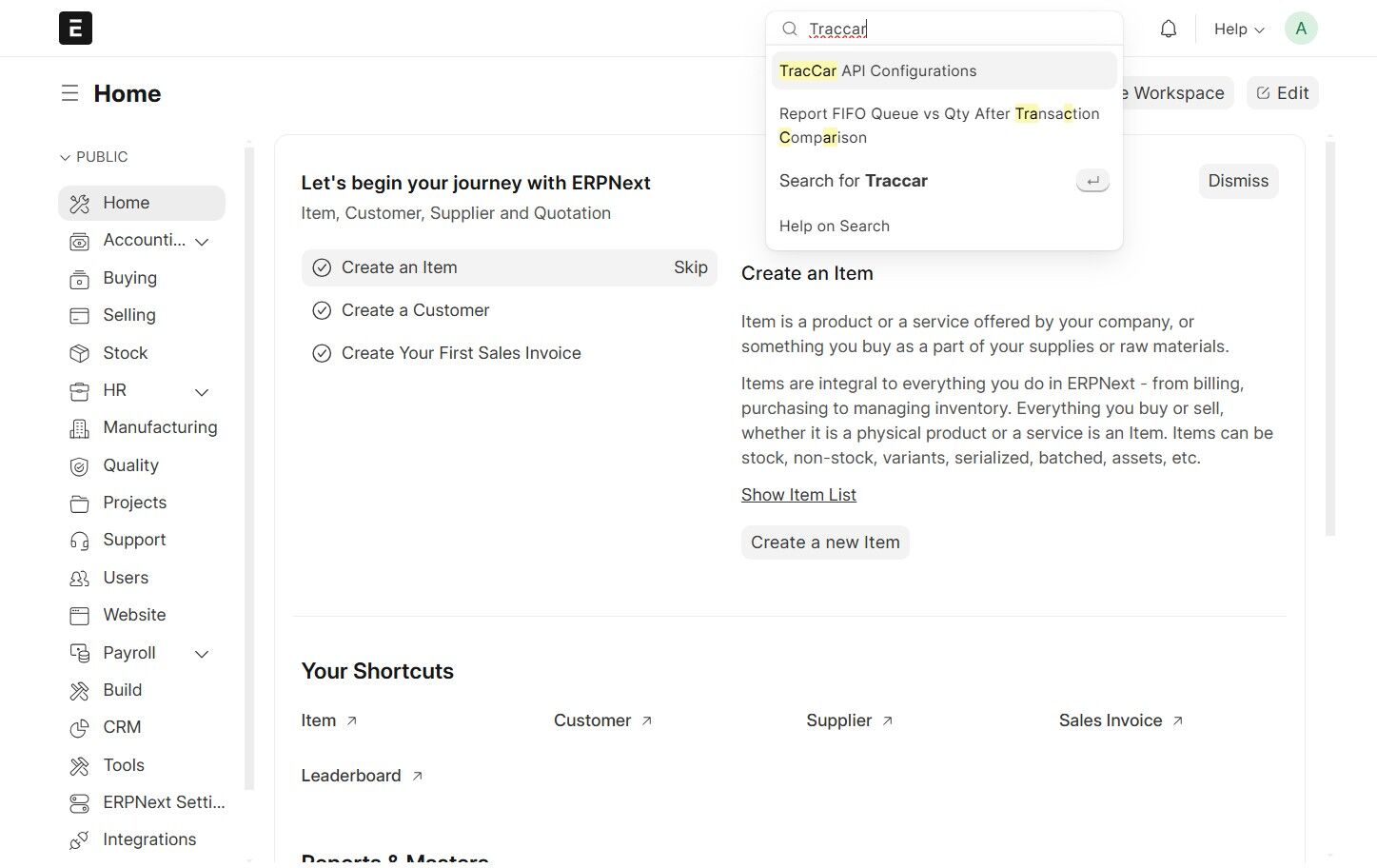Check the Create a Customer step
The width and height of the screenshot is (1377, 868).
tap(323, 310)
